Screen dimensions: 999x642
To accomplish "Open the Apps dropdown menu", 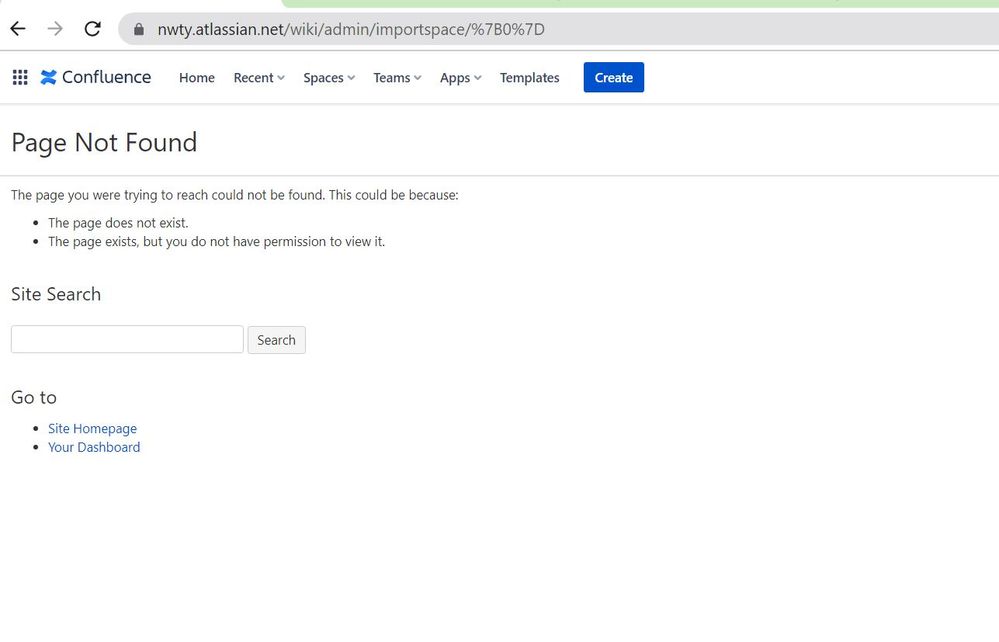I will 460,78.
